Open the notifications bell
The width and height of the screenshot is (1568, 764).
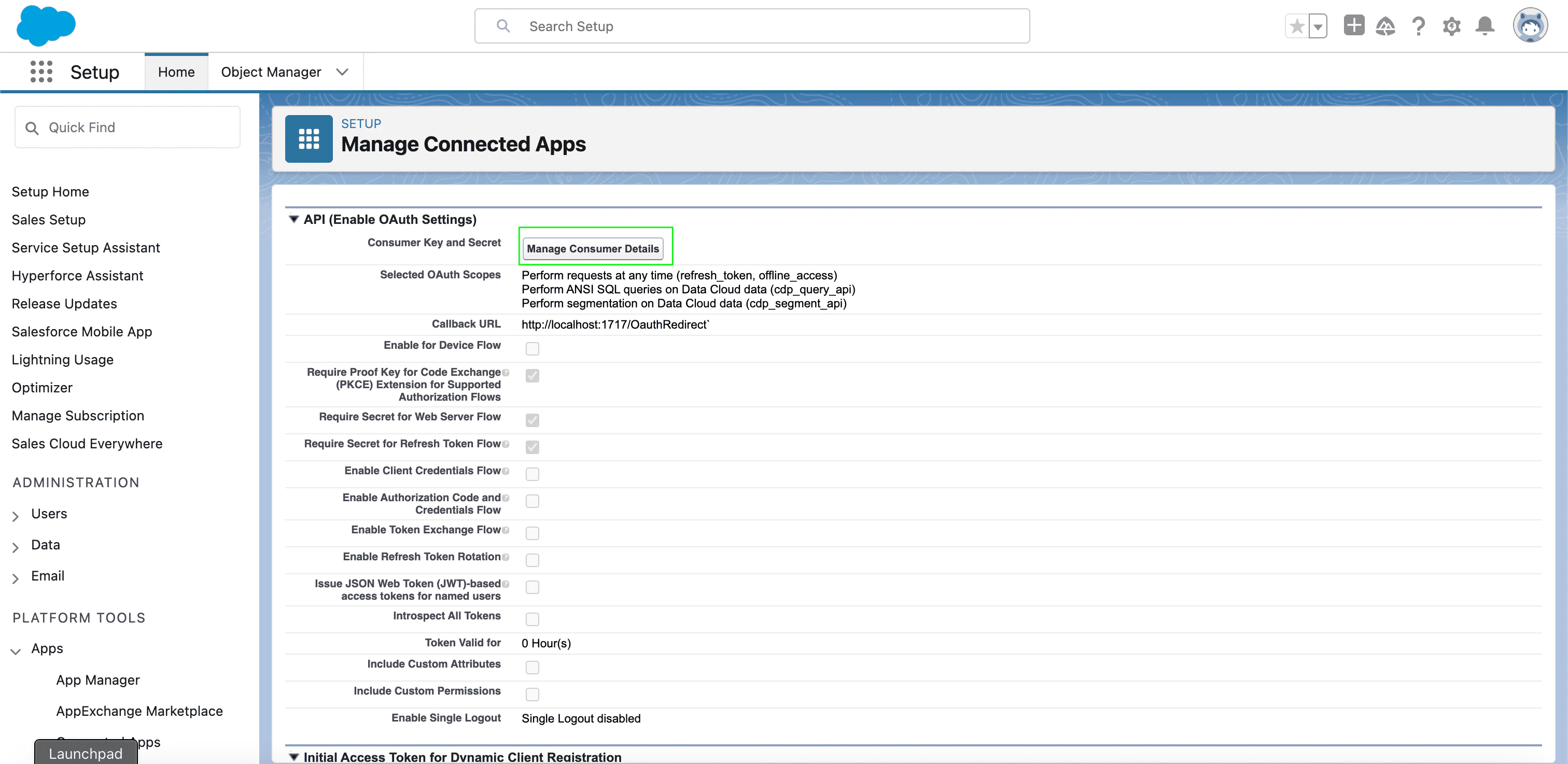click(1485, 26)
